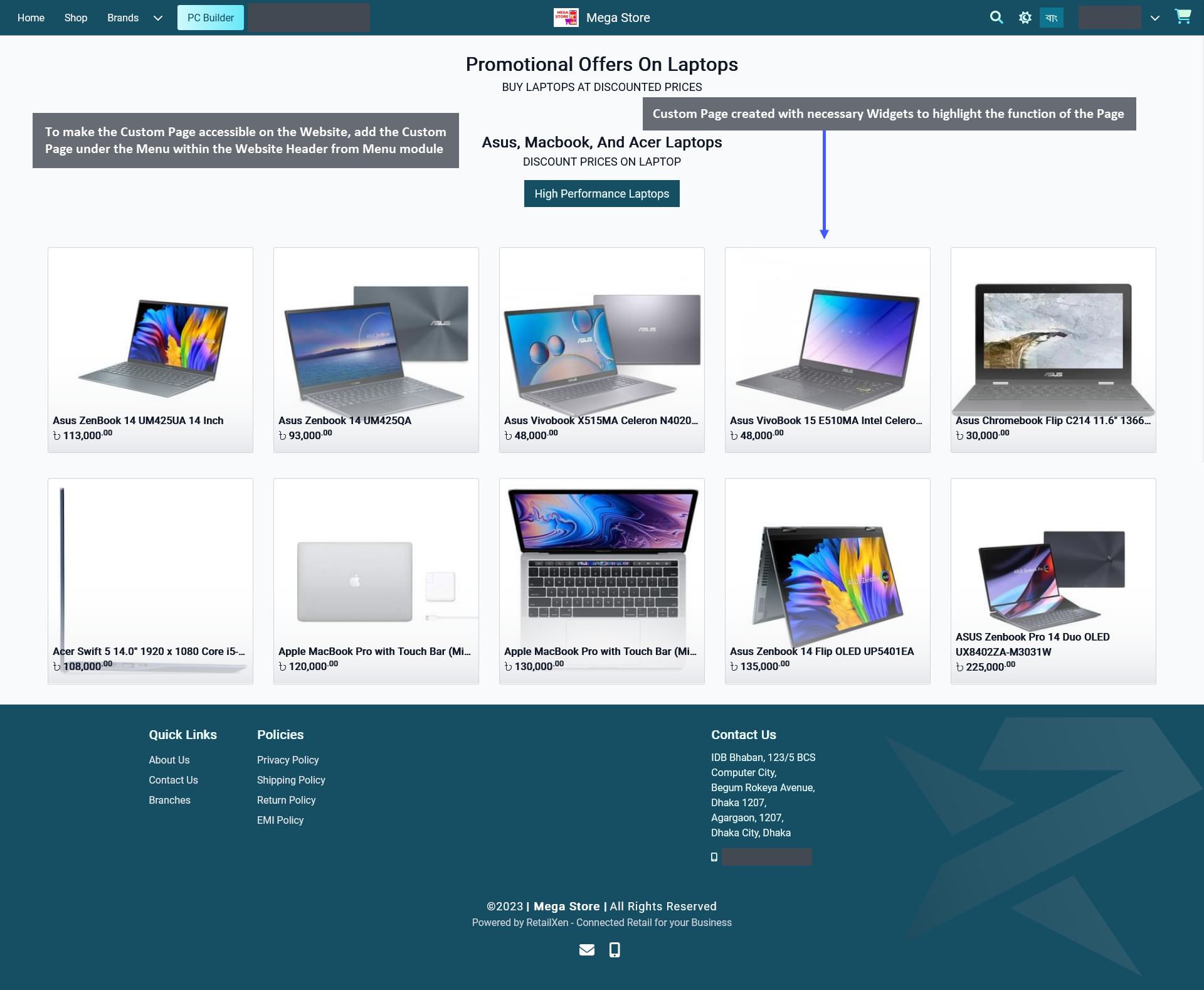This screenshot has width=1204, height=990.
Task: Click the settings gear icon
Action: [1026, 18]
